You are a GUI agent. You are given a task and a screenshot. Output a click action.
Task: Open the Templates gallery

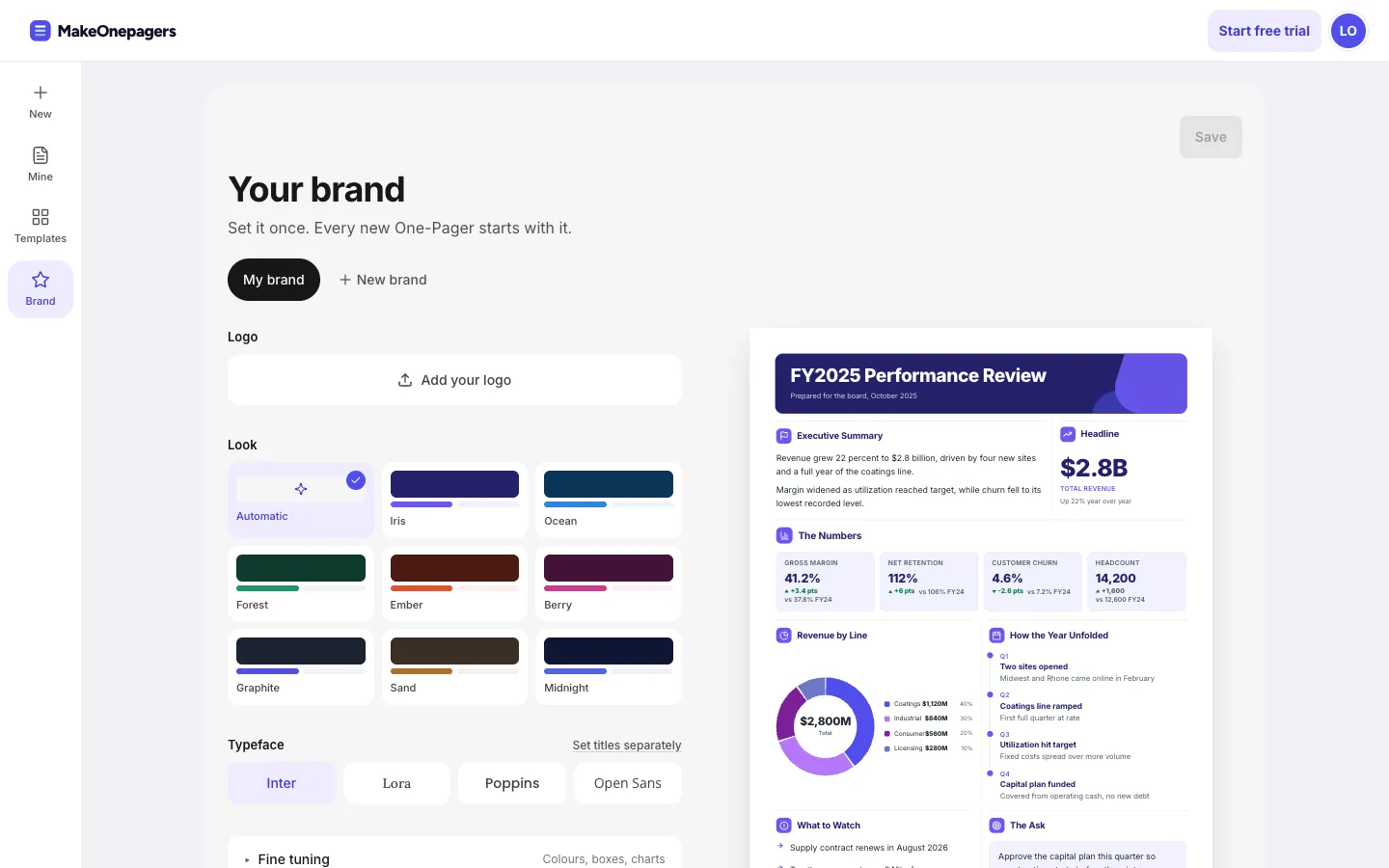coord(41,227)
